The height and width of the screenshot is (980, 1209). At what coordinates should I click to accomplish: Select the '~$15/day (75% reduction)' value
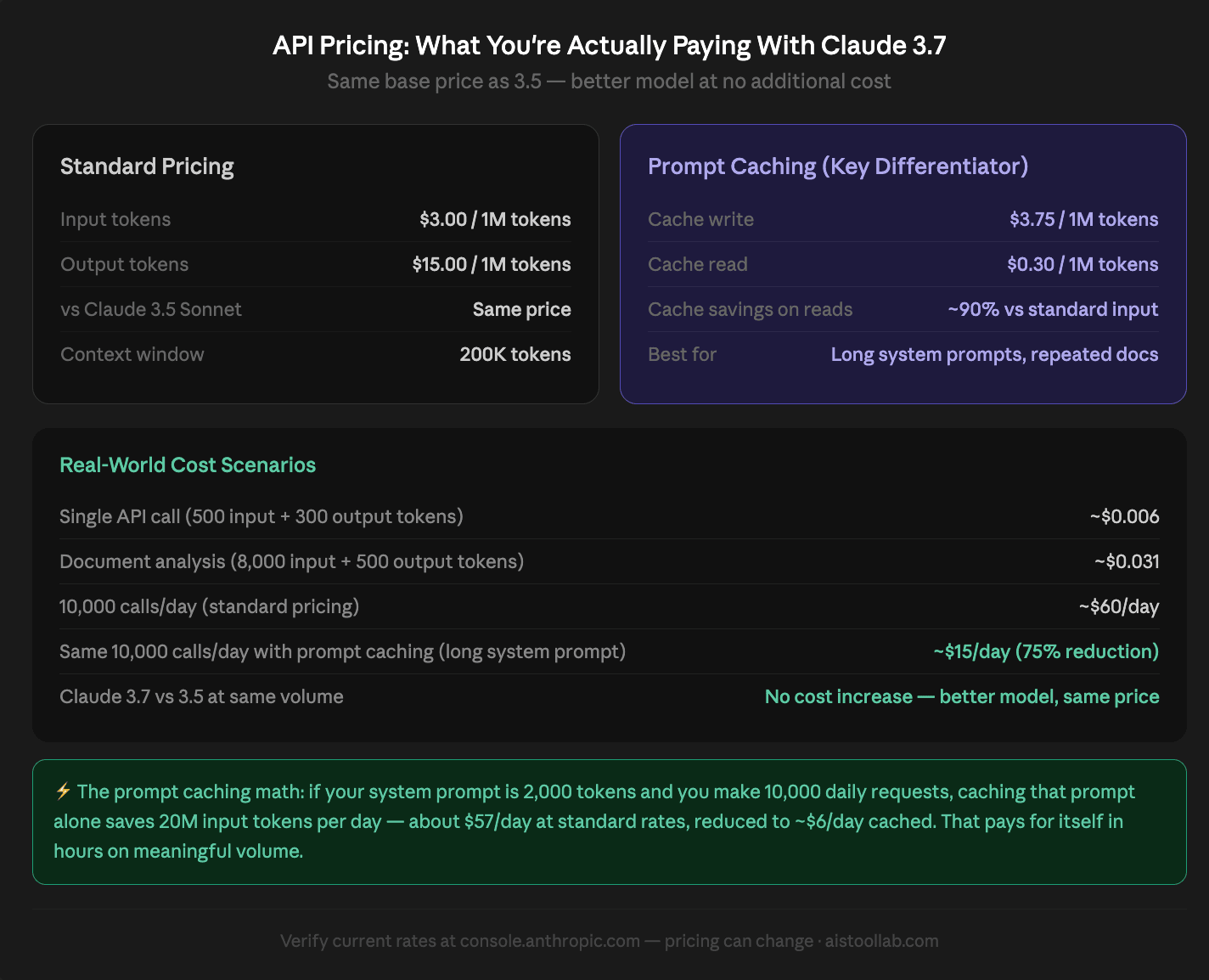point(1046,651)
